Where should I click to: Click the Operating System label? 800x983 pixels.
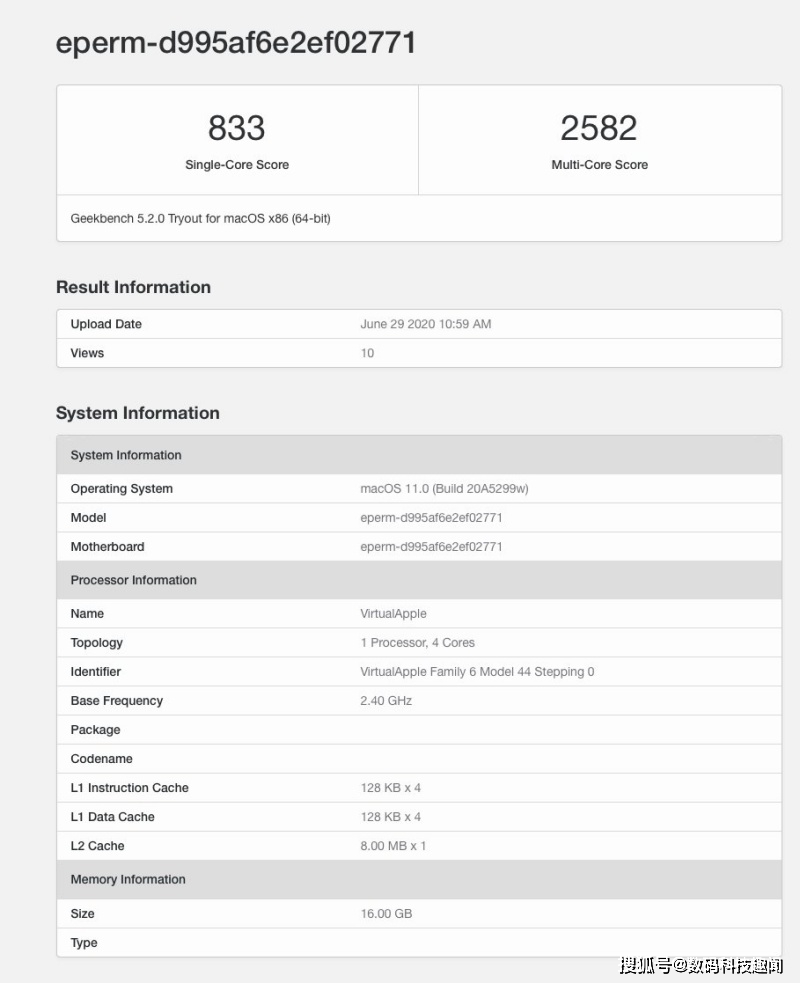[x=122, y=489]
